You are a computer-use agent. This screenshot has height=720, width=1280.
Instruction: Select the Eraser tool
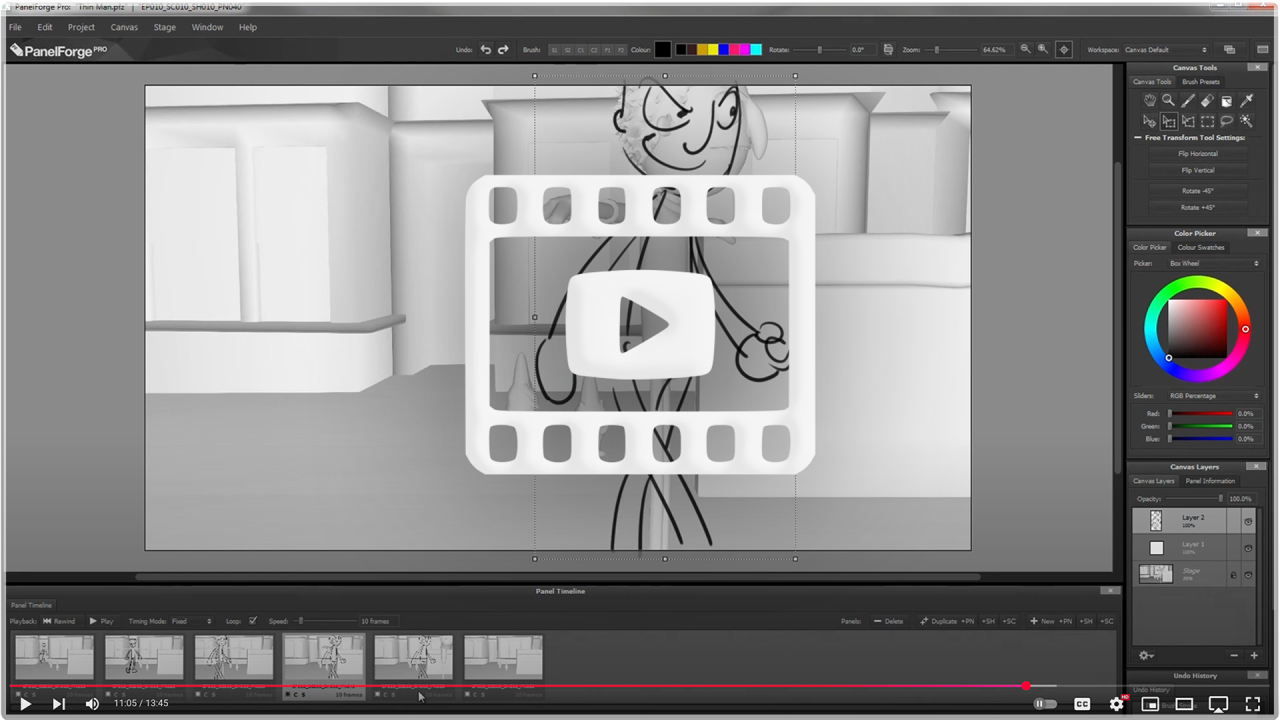(x=1207, y=101)
